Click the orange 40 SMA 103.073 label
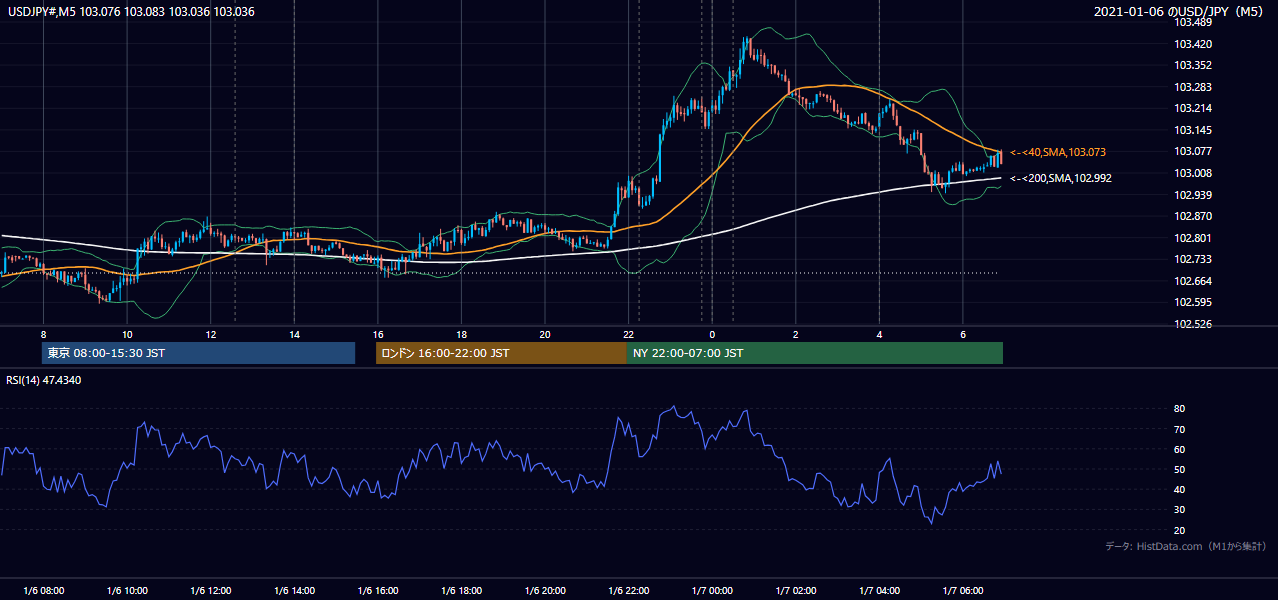The width and height of the screenshot is (1278, 600). (1057, 152)
